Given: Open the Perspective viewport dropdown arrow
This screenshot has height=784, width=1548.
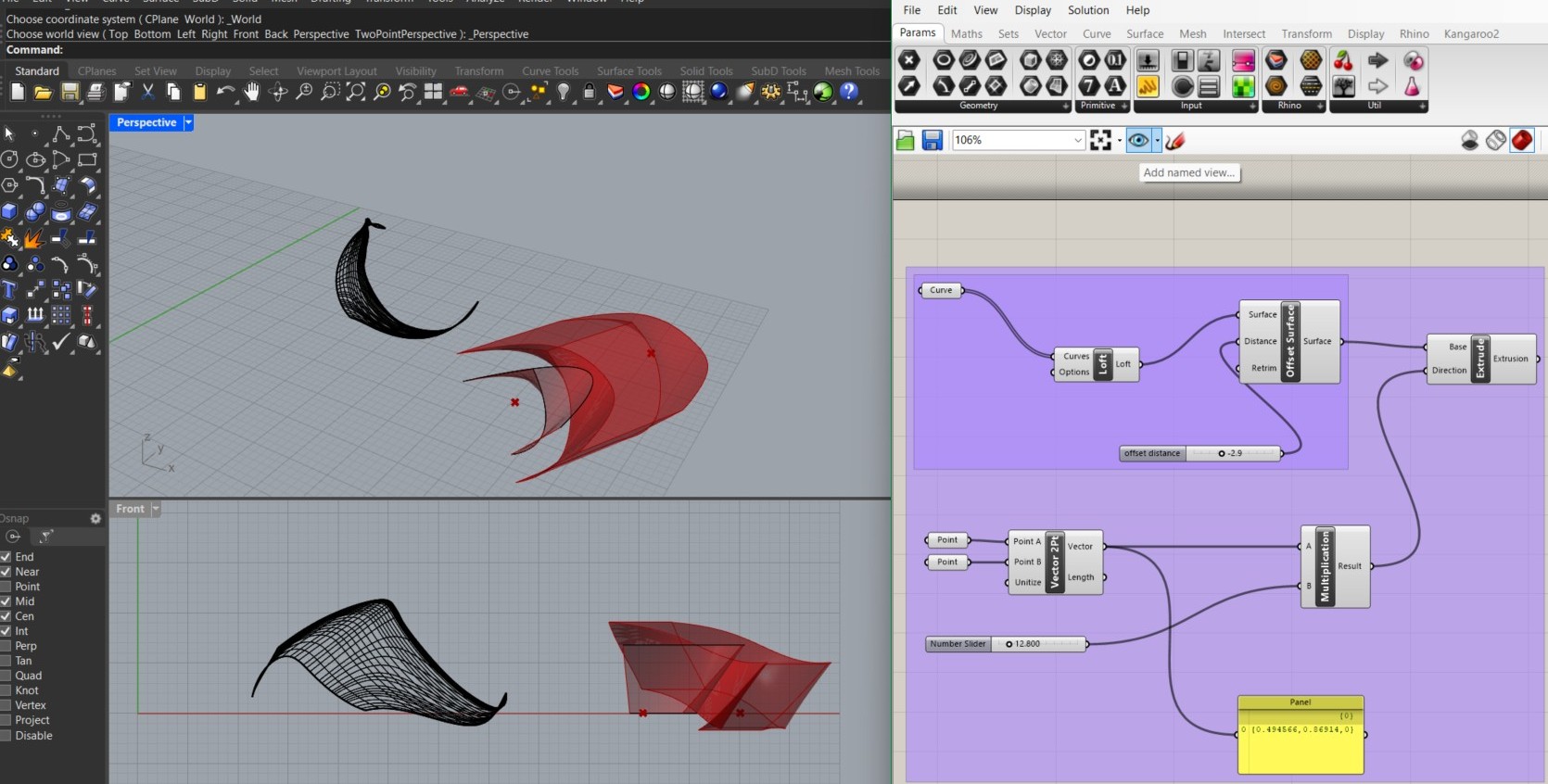Looking at the screenshot, I should 188,122.
